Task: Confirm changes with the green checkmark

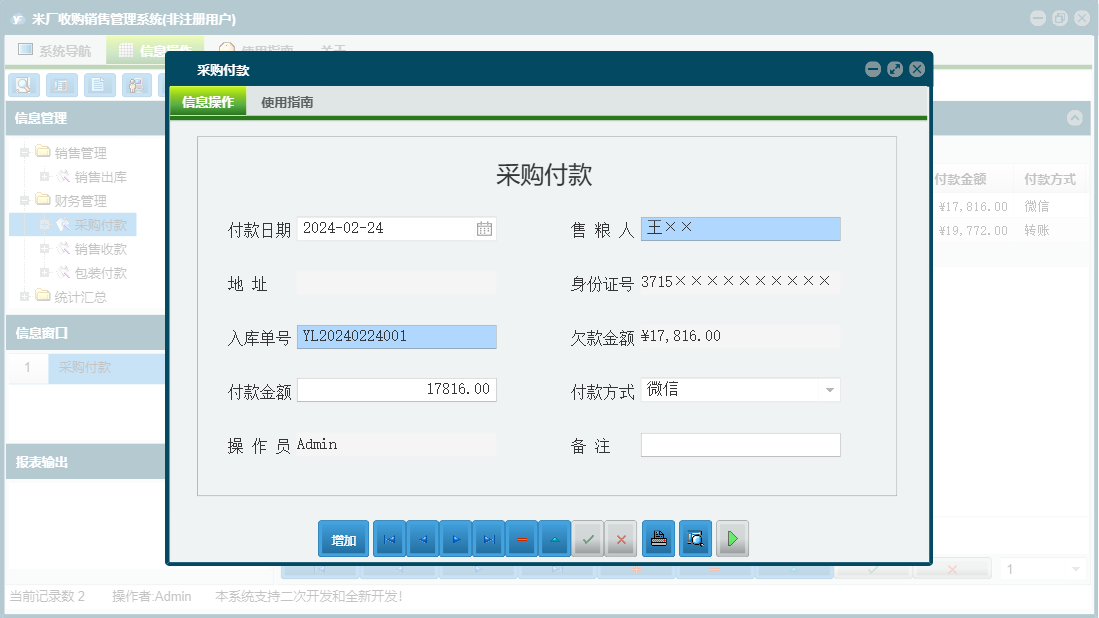Action: 588,538
